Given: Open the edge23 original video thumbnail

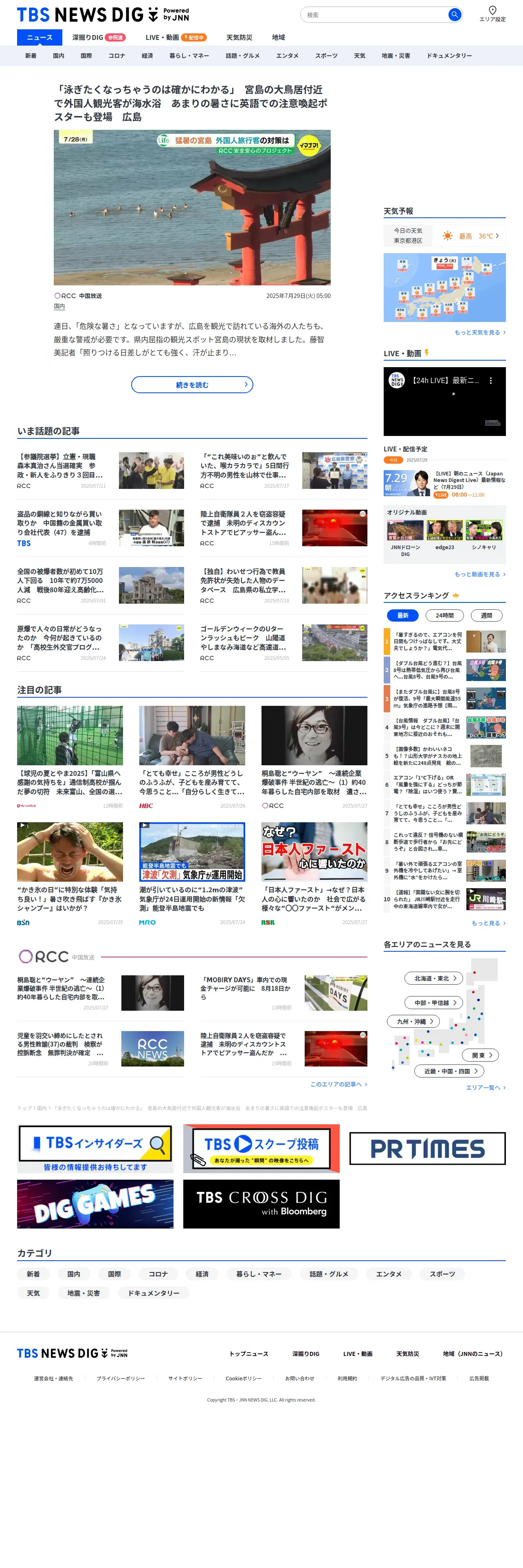Looking at the screenshot, I should point(444,530).
